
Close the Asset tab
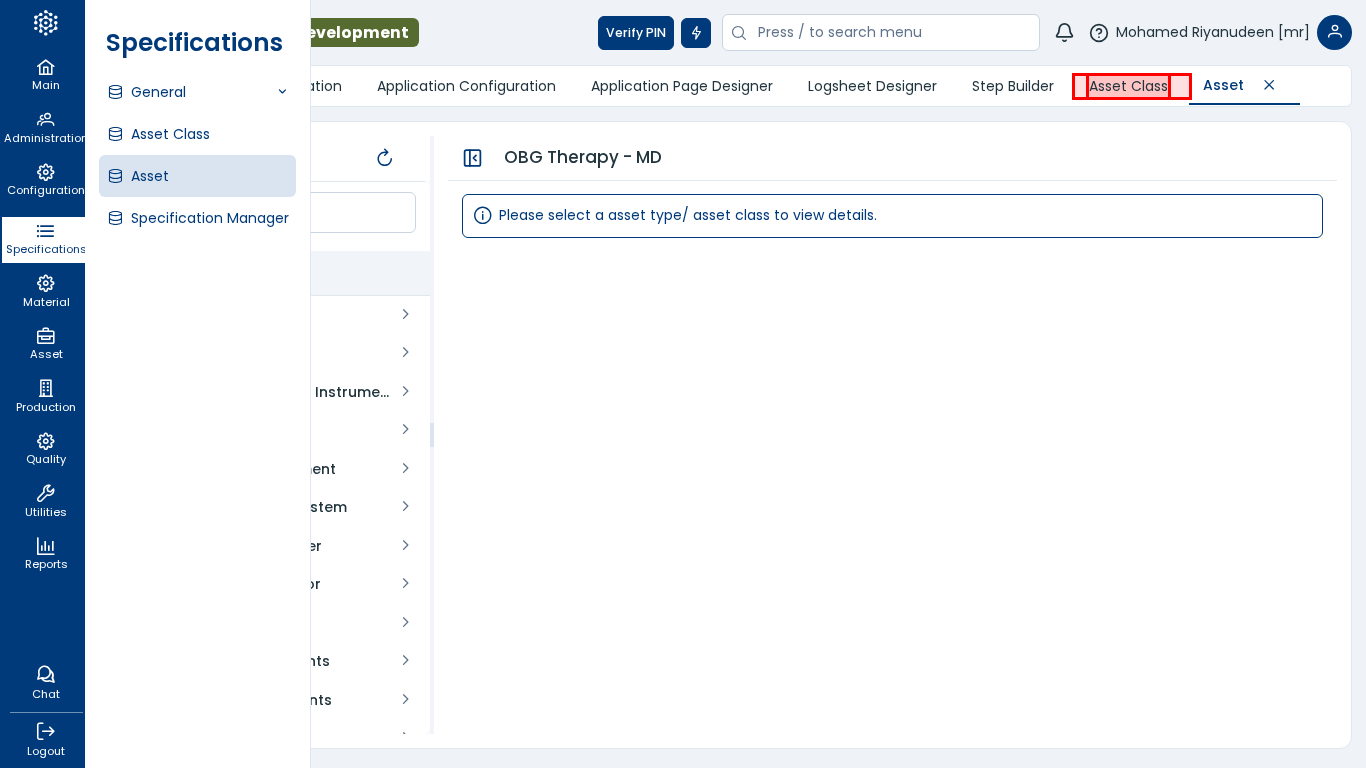click(x=1269, y=85)
